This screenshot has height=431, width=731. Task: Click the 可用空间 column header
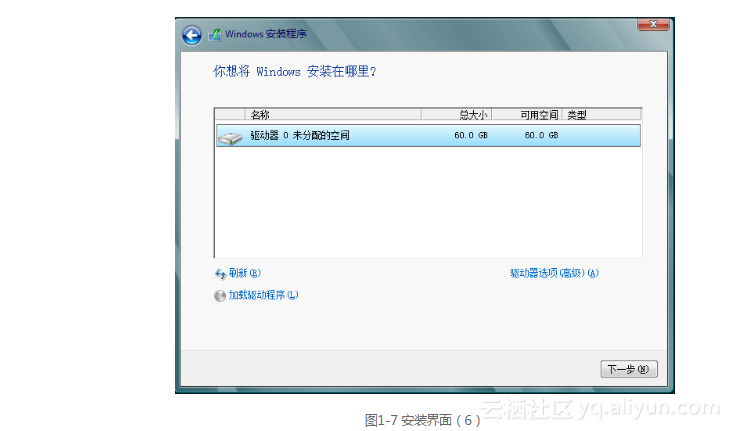pos(527,115)
